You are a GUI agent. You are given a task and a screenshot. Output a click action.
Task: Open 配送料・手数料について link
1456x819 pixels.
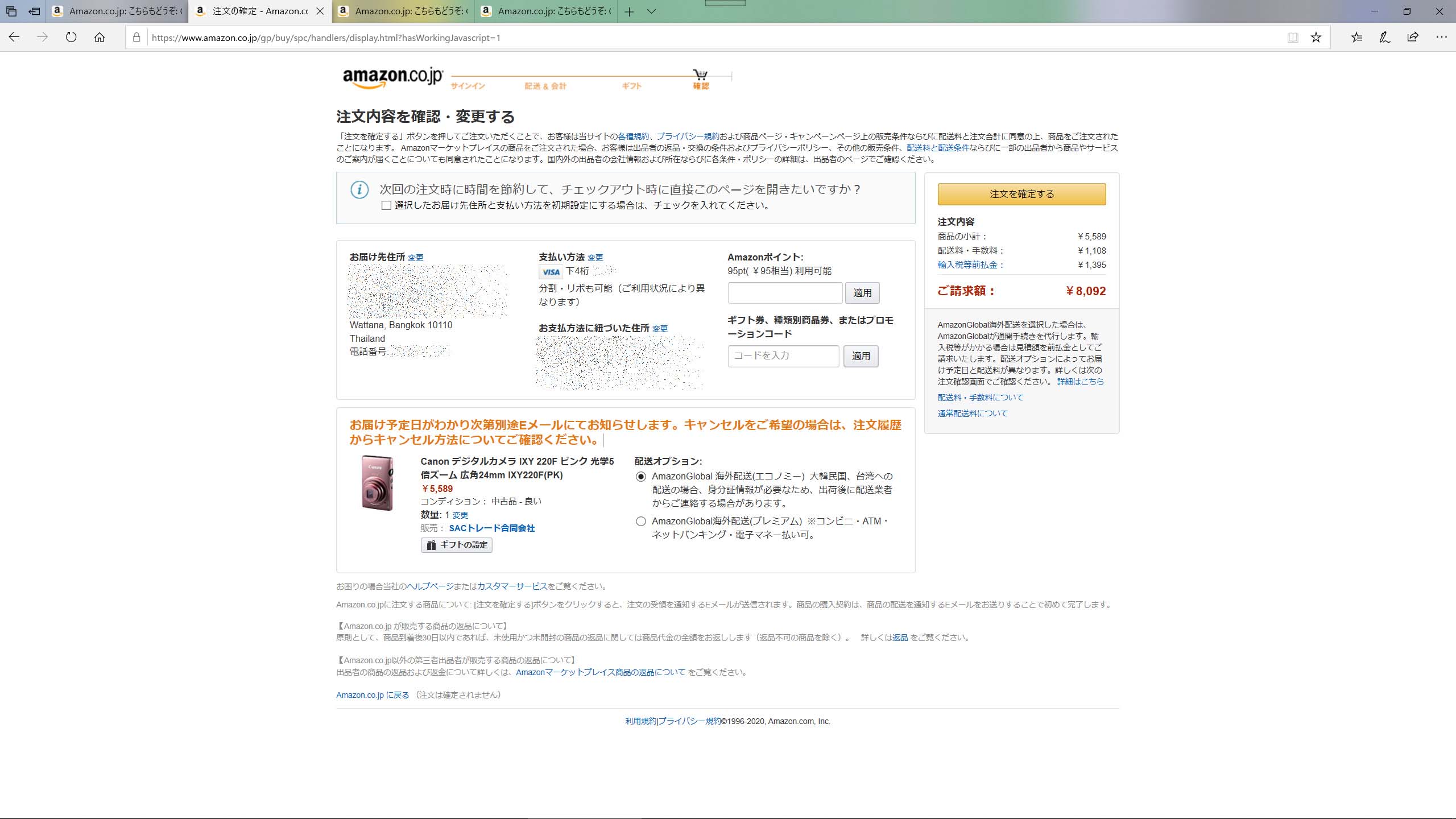[x=981, y=398]
